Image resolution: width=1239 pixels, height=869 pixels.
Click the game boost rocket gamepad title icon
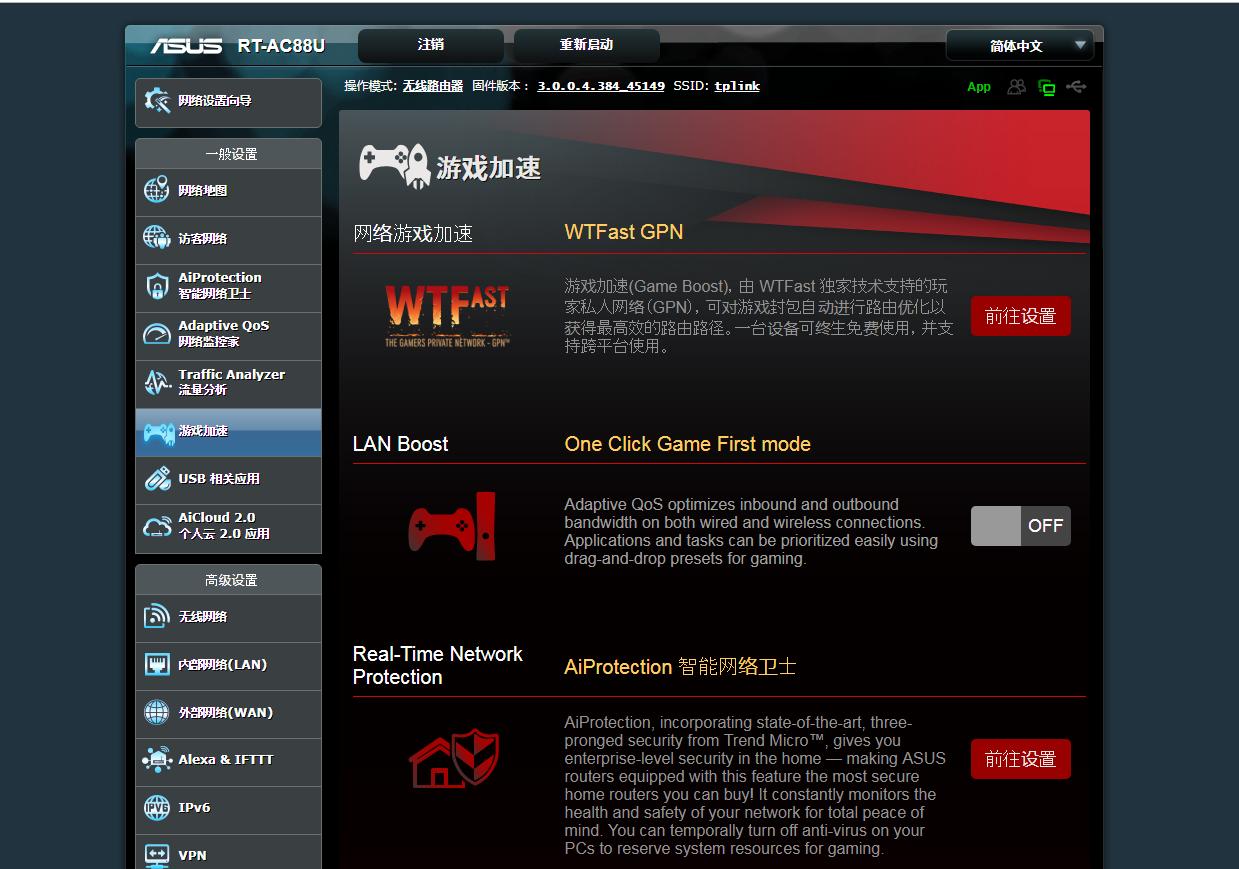tap(394, 165)
